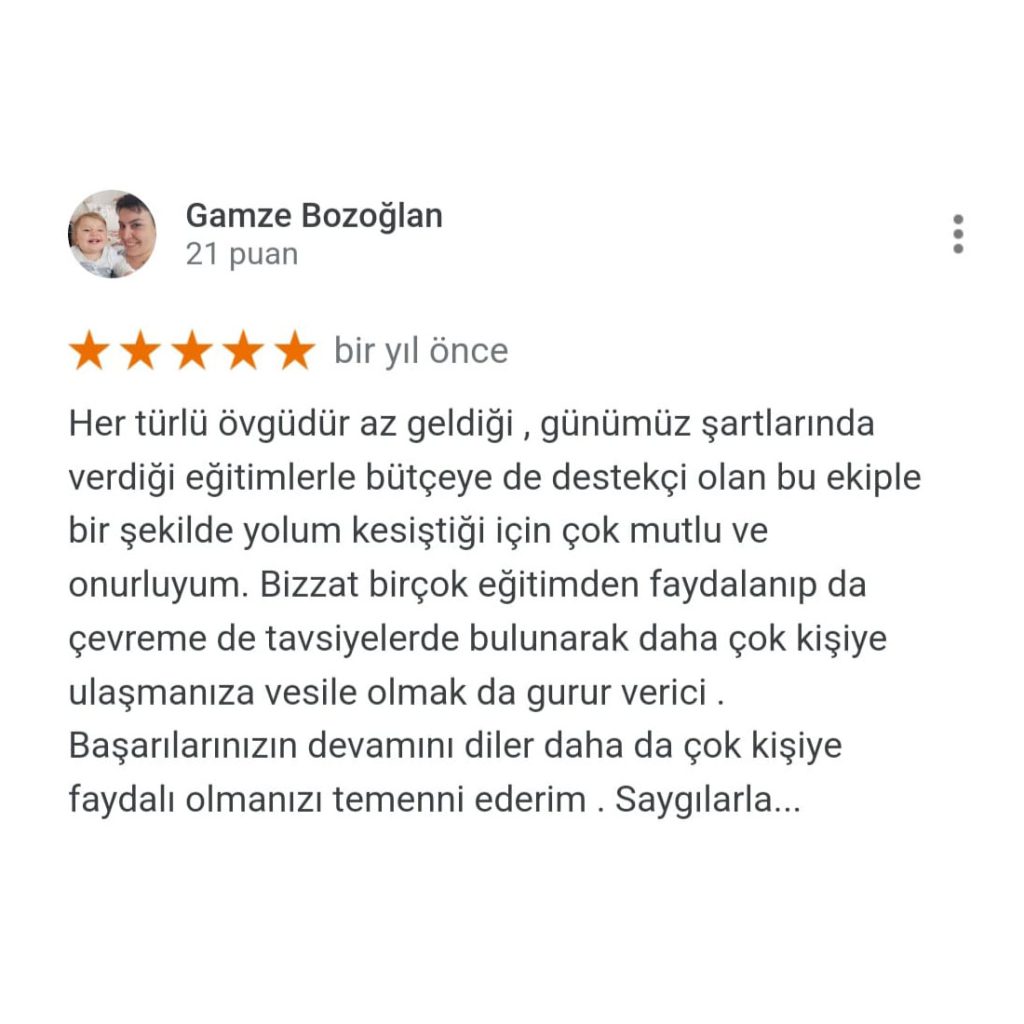Click the phrase "temenni ederim" in the review
This screenshot has width=1024, height=1024.
459,799
